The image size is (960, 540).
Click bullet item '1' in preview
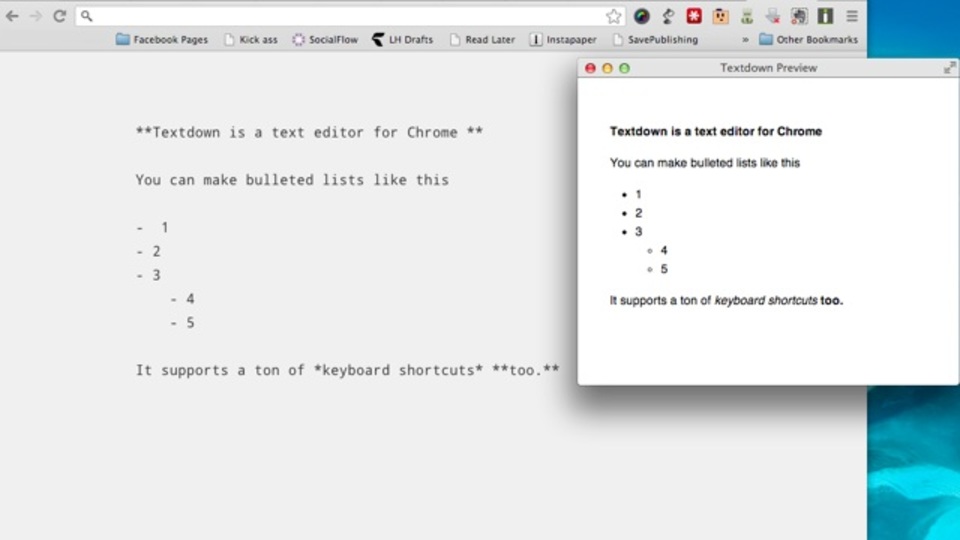[x=638, y=195]
